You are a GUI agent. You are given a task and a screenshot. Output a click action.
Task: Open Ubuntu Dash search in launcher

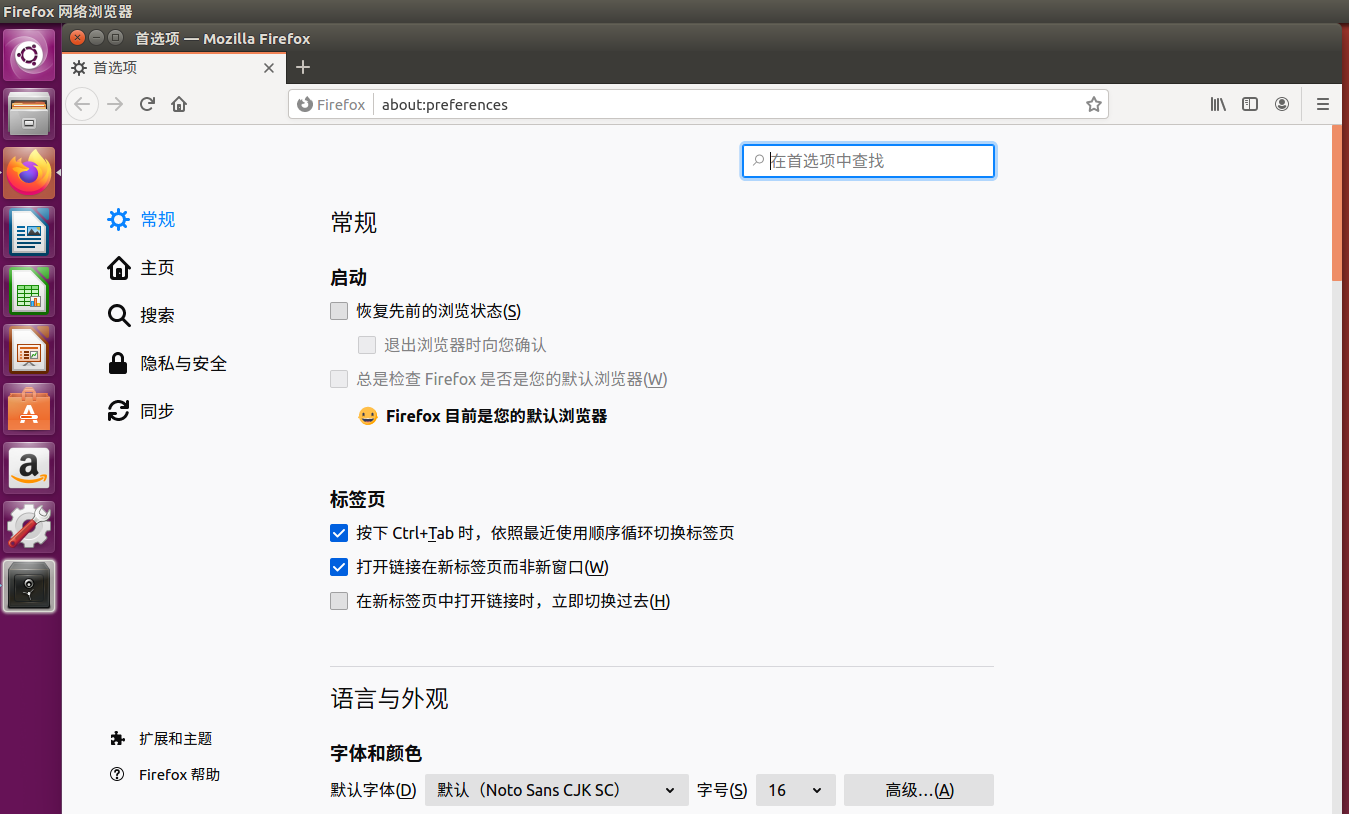tap(30, 55)
